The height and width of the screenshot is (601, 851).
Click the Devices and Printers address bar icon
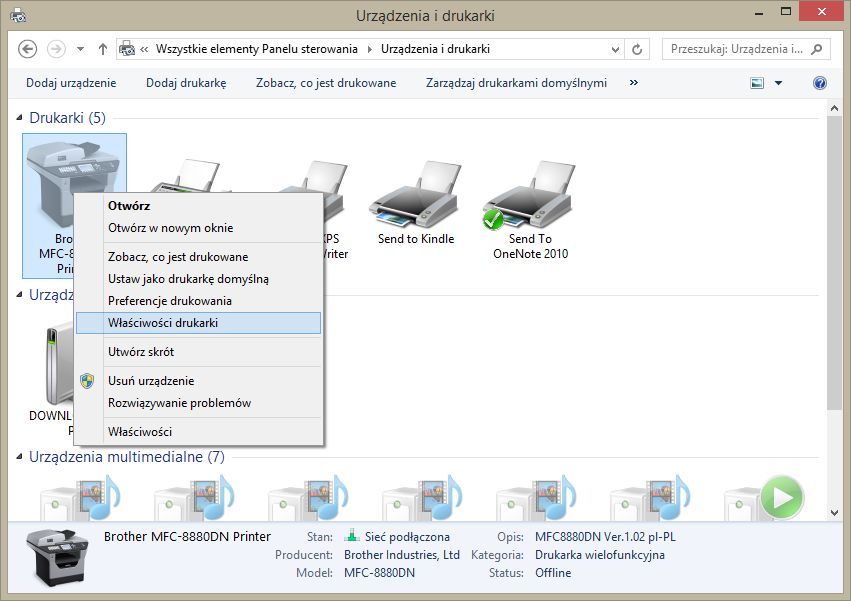point(126,49)
